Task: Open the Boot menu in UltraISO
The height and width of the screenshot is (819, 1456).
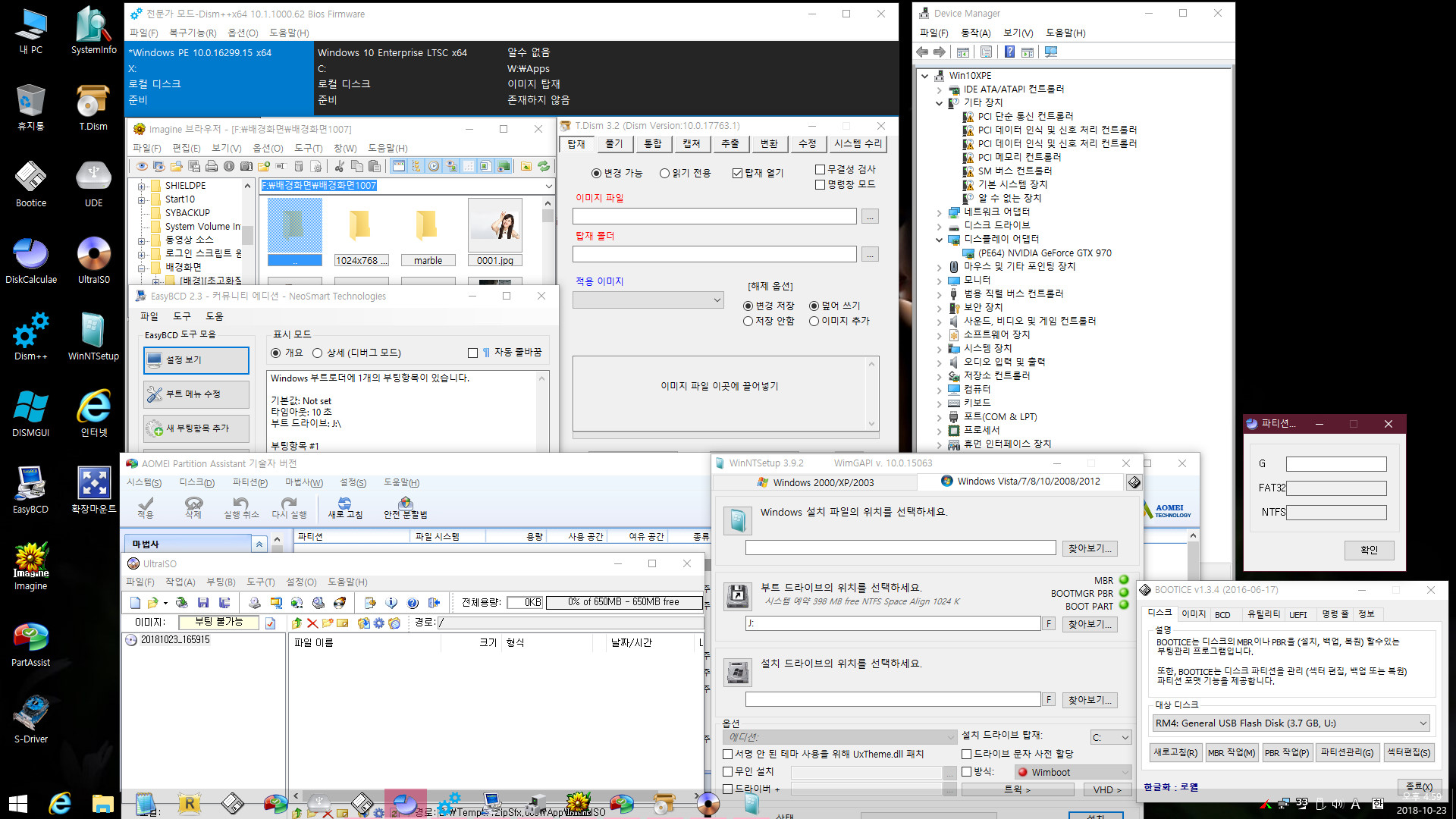Action: pyautogui.click(x=221, y=582)
